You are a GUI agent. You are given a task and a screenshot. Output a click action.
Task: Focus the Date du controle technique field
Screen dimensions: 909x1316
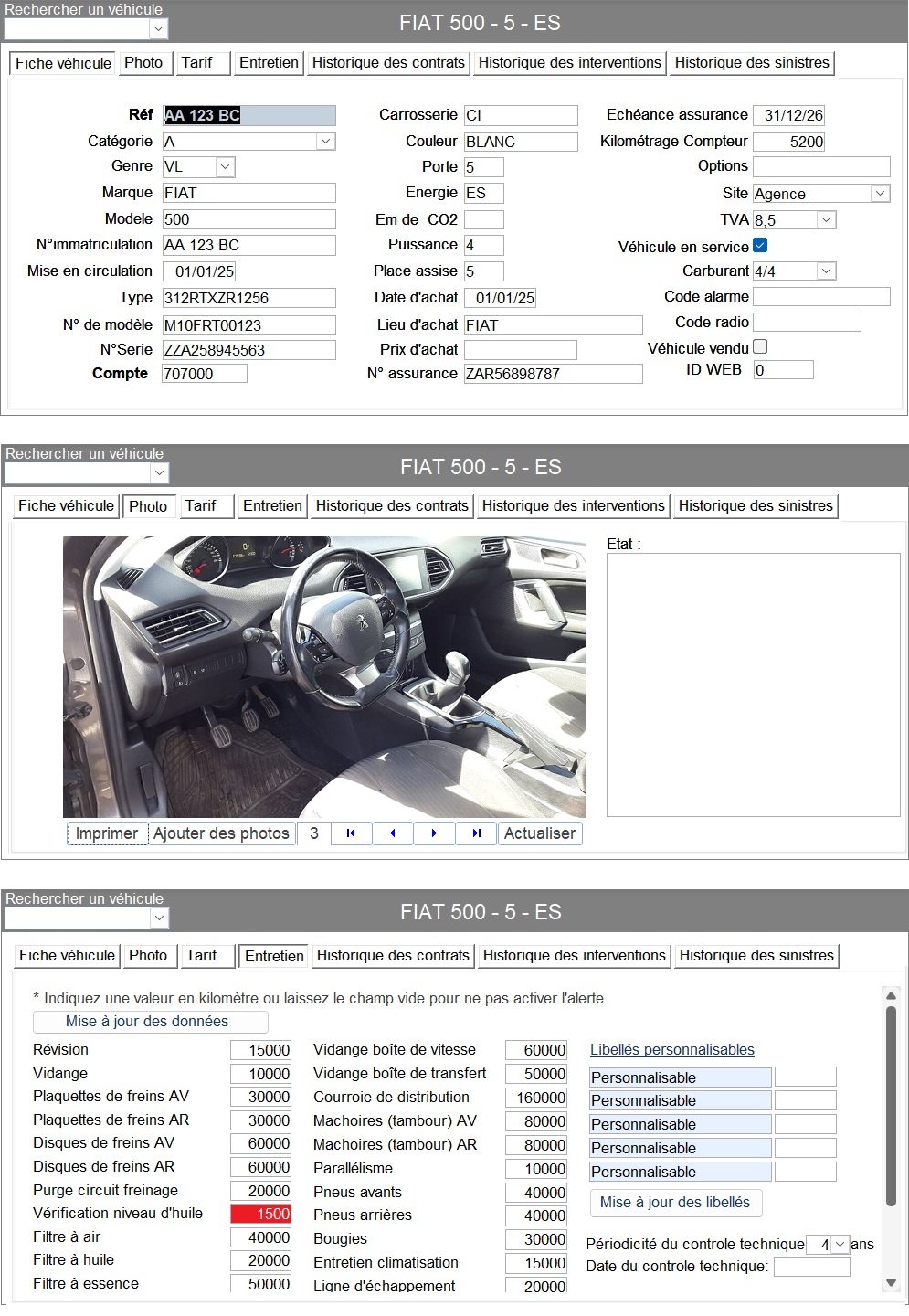pyautogui.click(x=812, y=1267)
